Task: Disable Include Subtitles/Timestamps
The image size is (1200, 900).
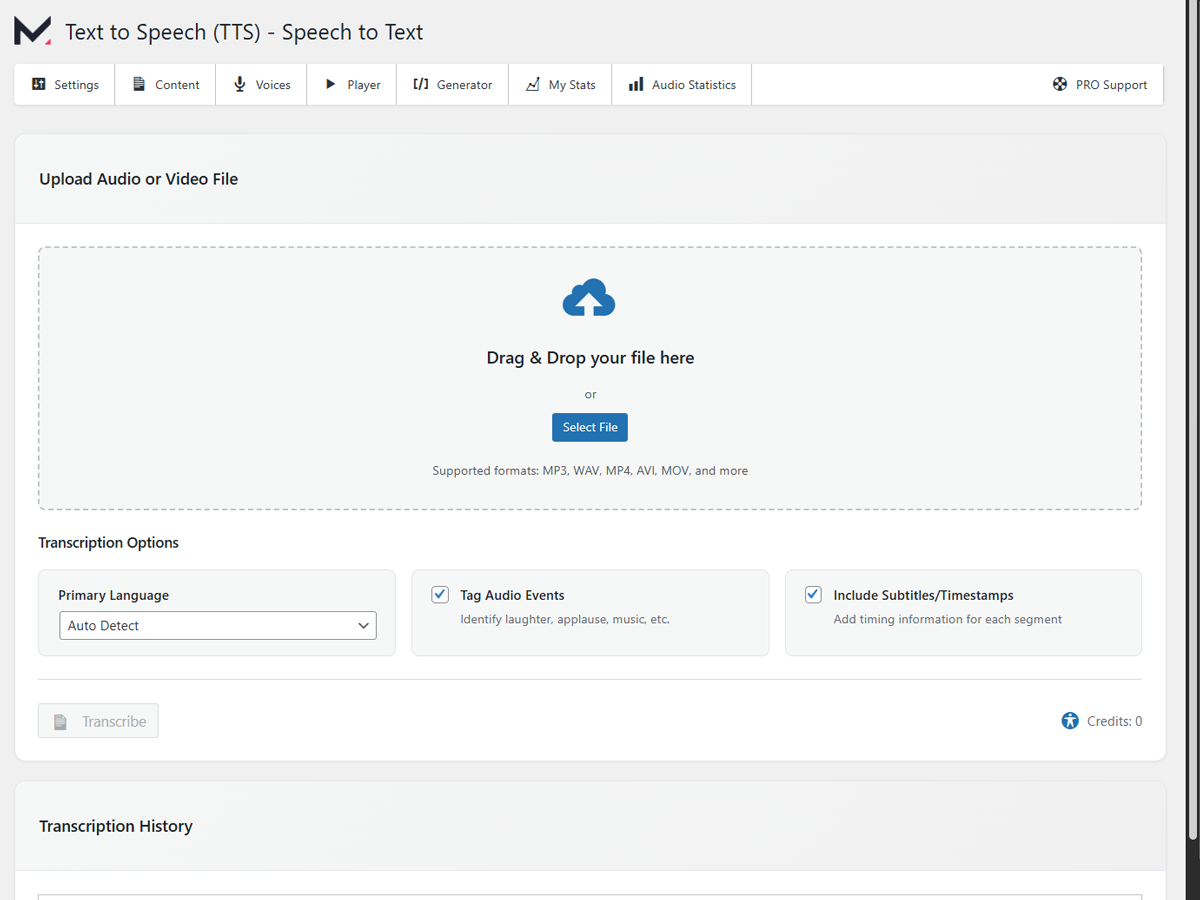Action: click(x=813, y=594)
